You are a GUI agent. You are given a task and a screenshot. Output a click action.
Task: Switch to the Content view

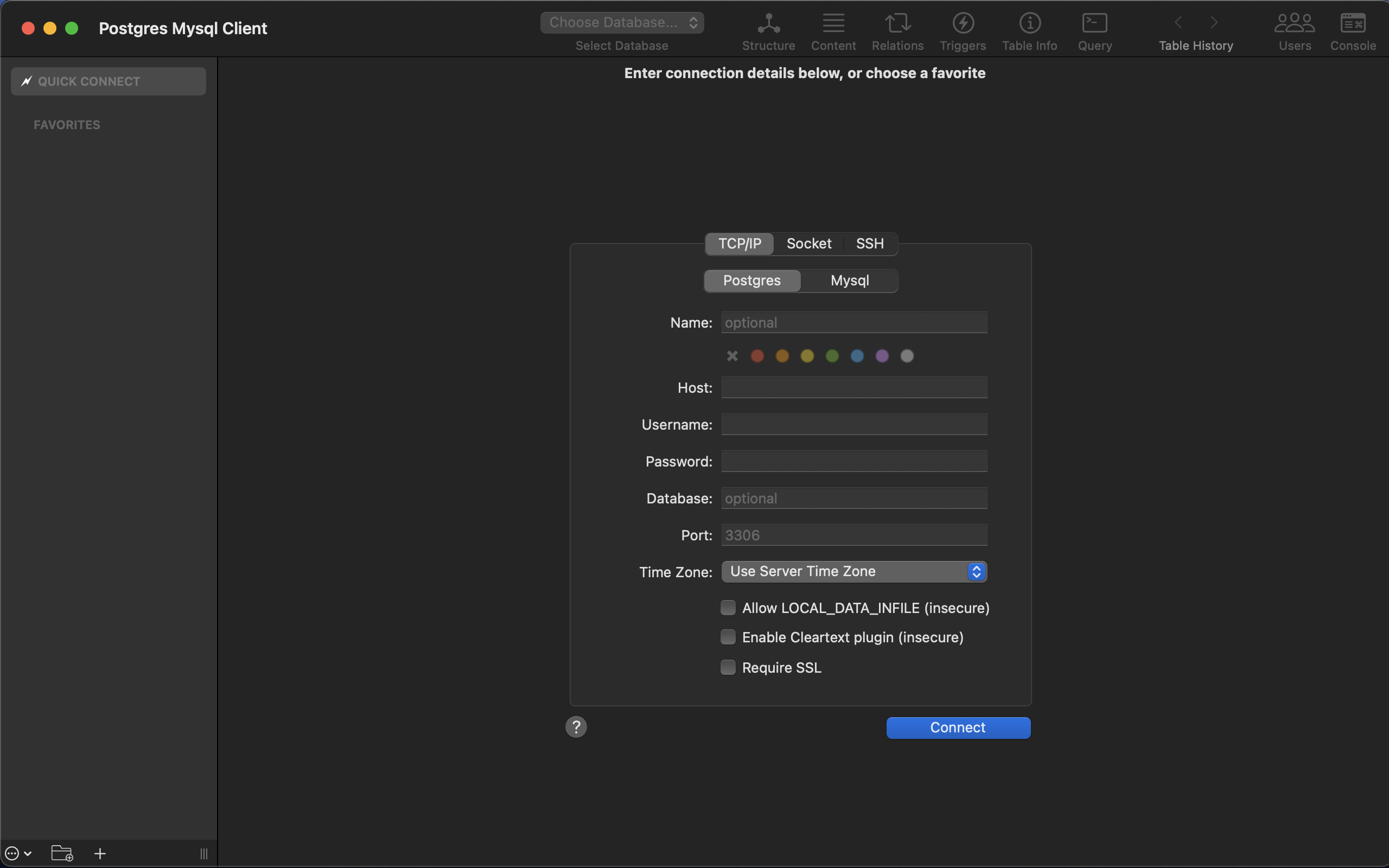tap(832, 30)
